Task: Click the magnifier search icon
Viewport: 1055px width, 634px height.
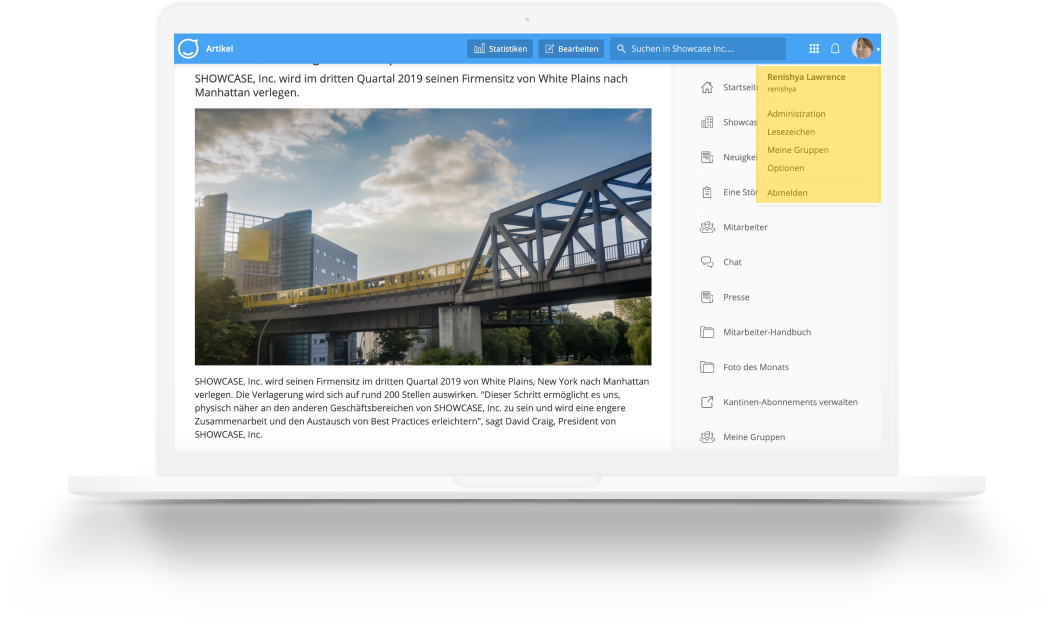Action: coord(621,48)
